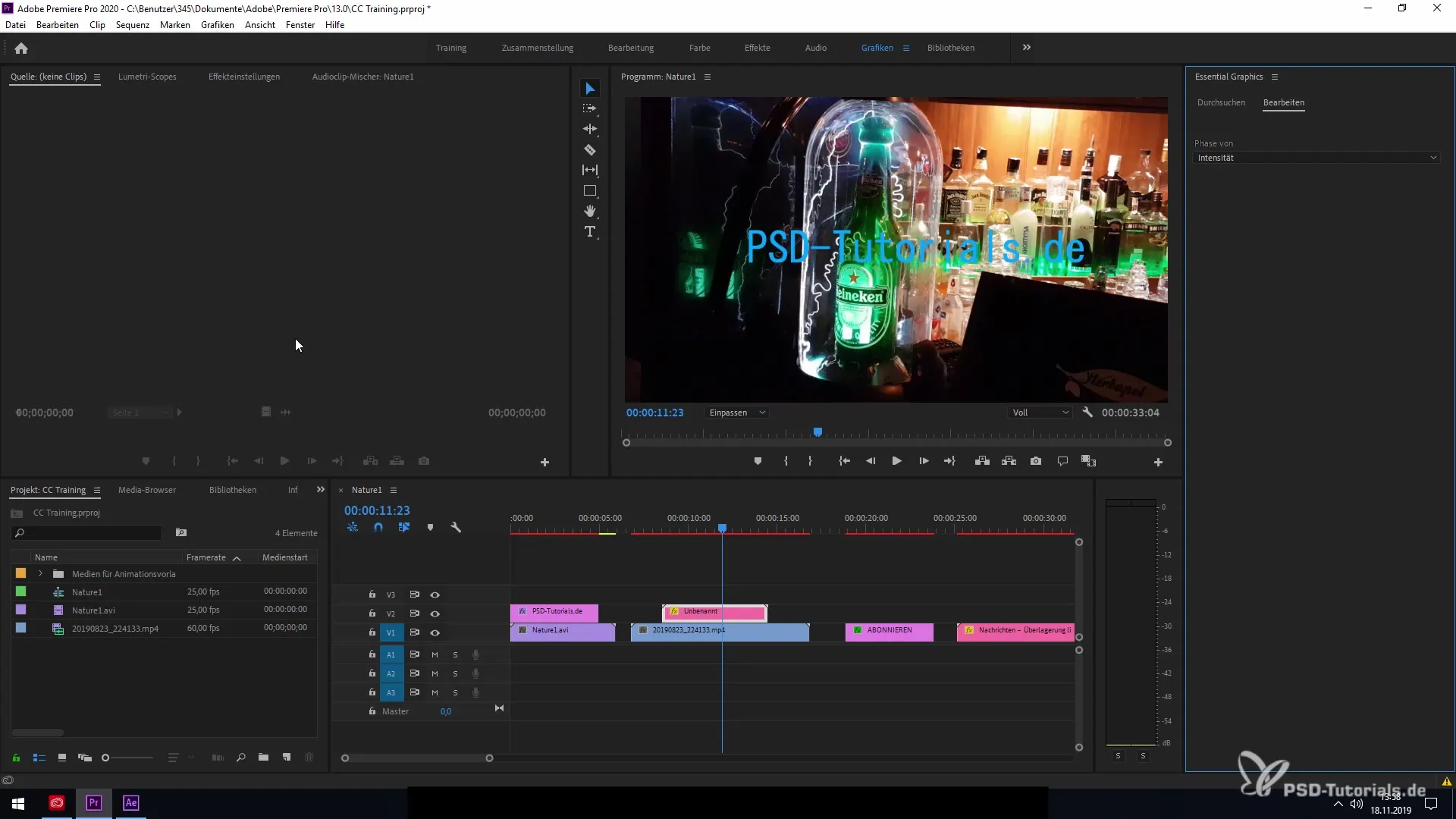This screenshot has width=1456, height=819.
Task: Select the Type tool
Action: (x=590, y=231)
